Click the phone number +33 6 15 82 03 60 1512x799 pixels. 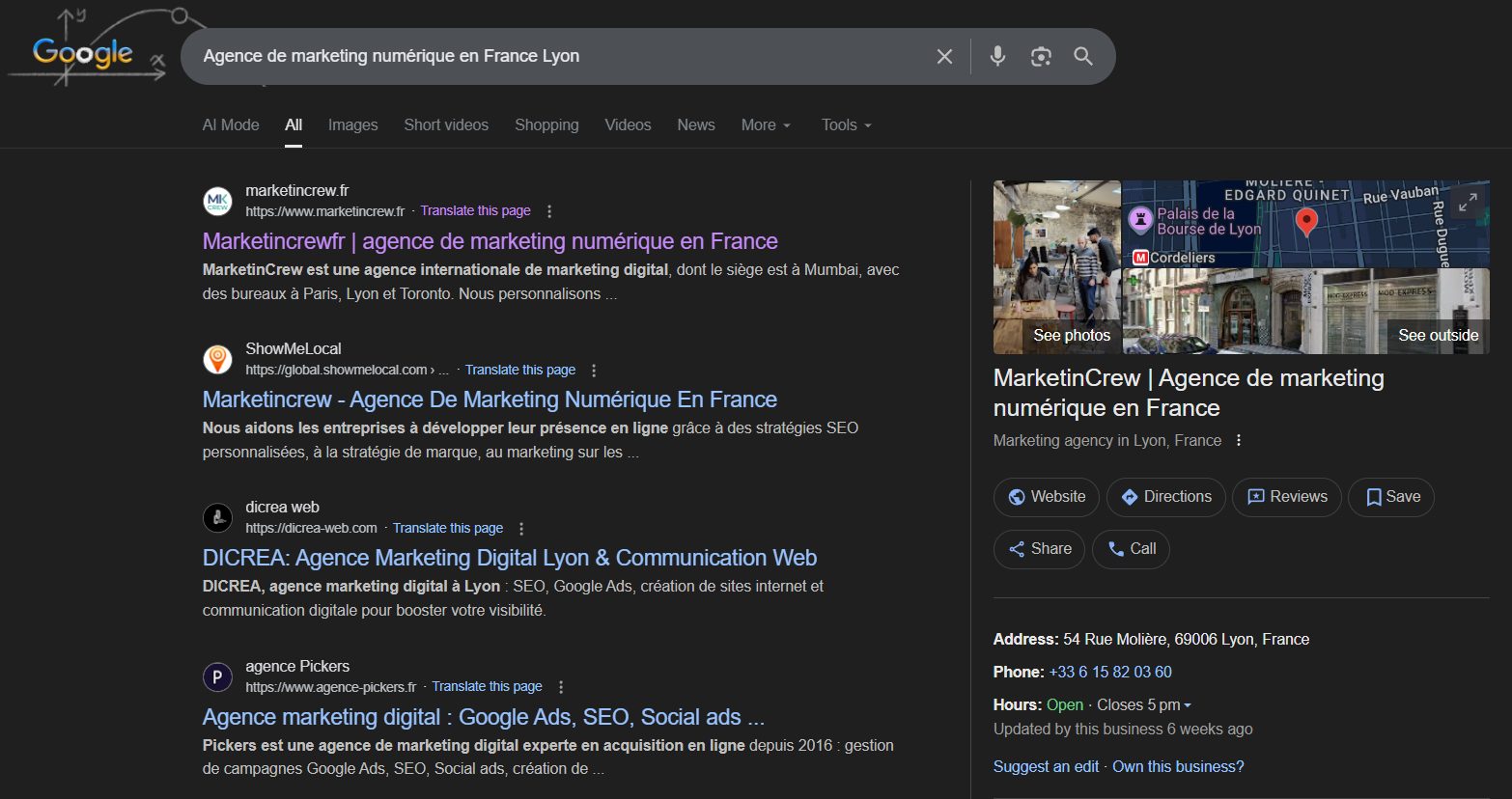tap(1110, 673)
